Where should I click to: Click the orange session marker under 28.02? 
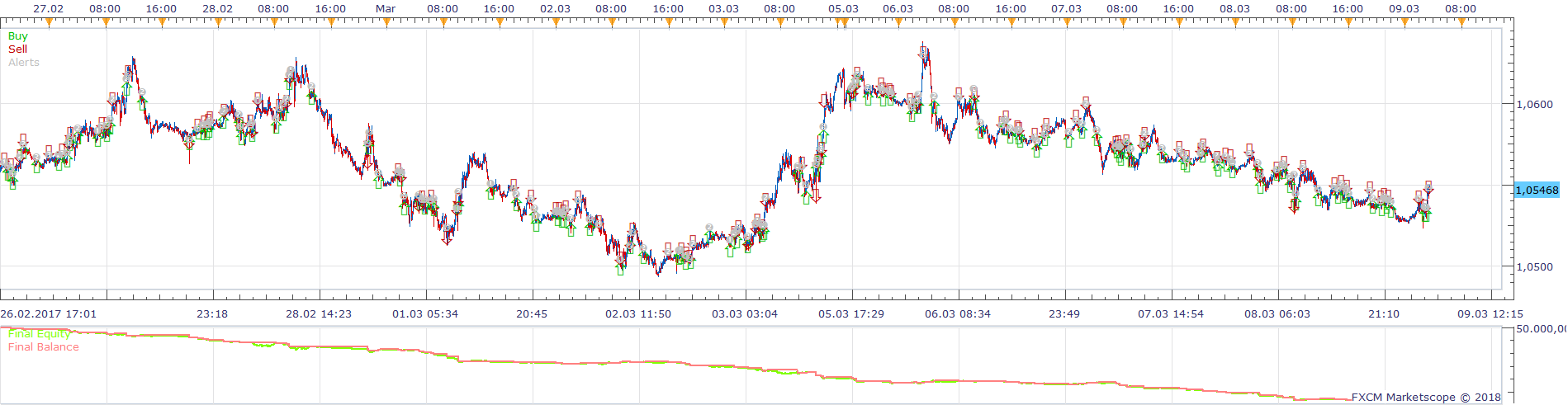pos(218,23)
